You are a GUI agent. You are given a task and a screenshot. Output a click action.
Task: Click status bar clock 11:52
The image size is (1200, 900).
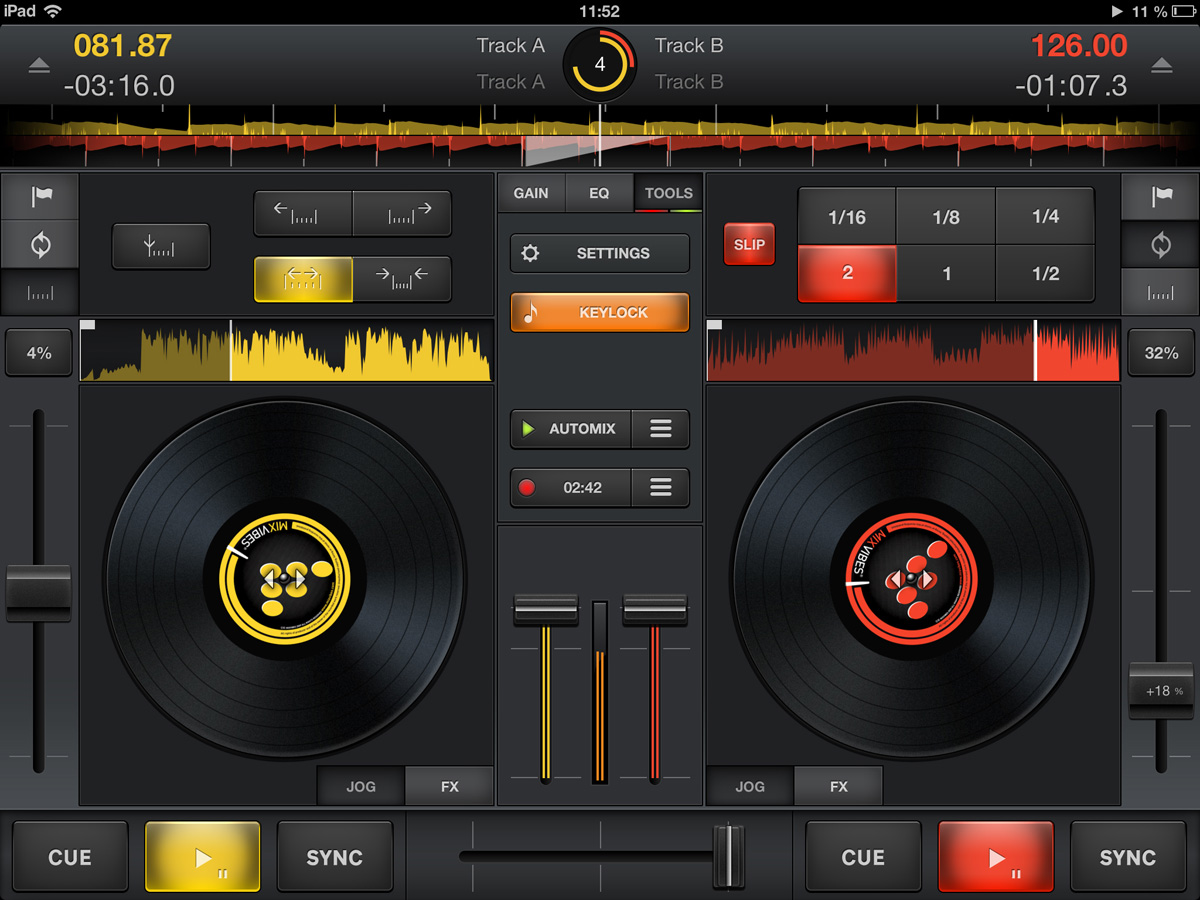[600, 11]
